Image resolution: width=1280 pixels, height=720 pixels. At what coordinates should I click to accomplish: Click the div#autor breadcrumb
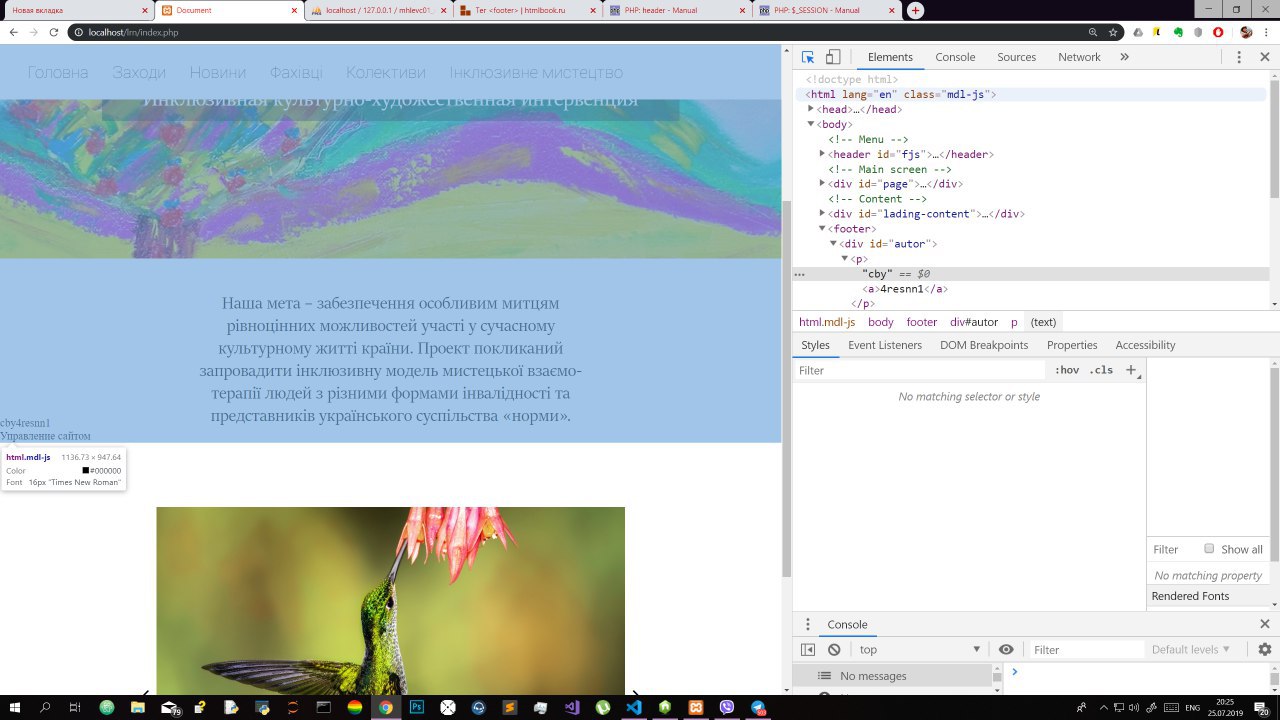[974, 322]
